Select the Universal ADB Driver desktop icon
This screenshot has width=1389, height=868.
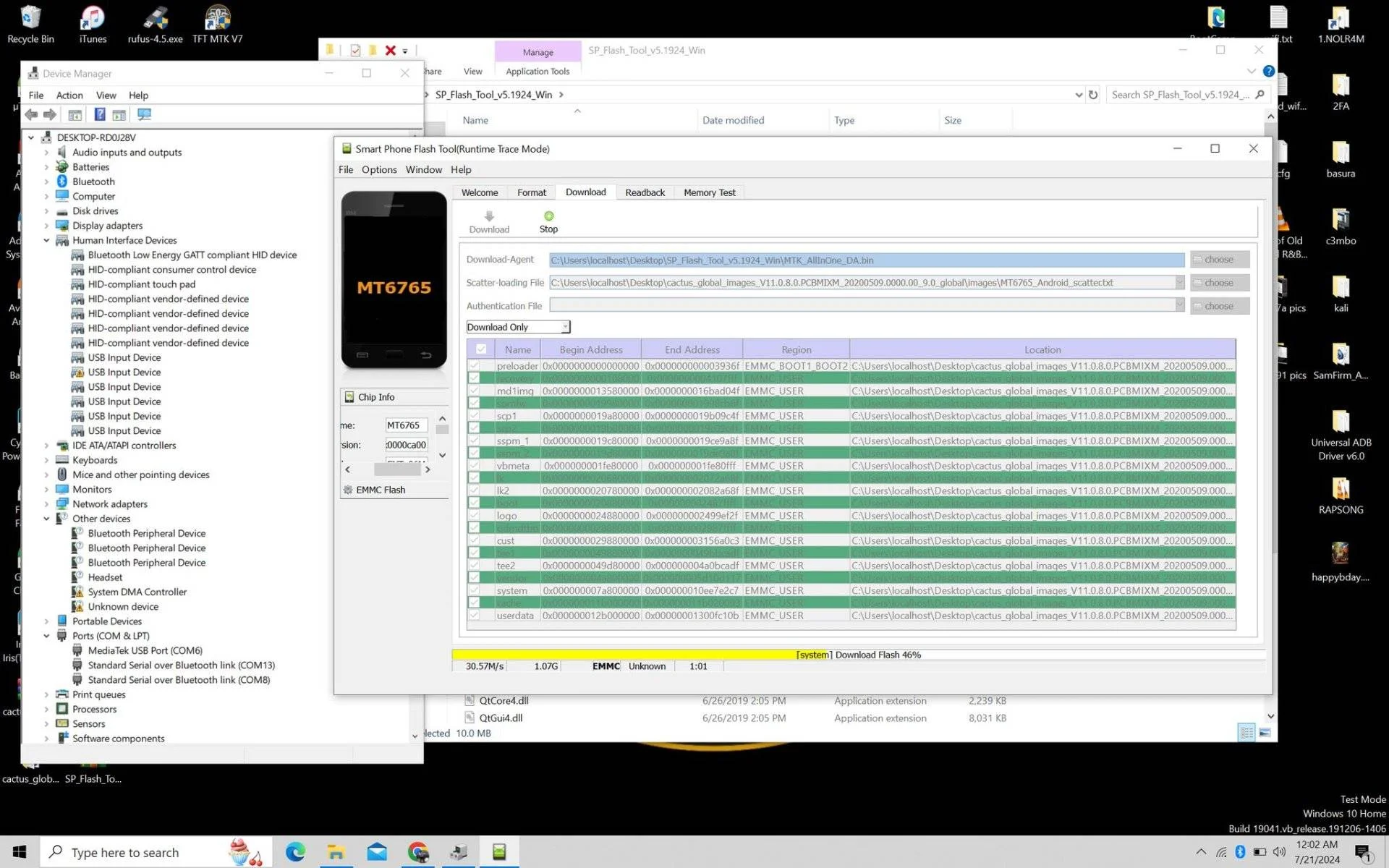click(1341, 435)
